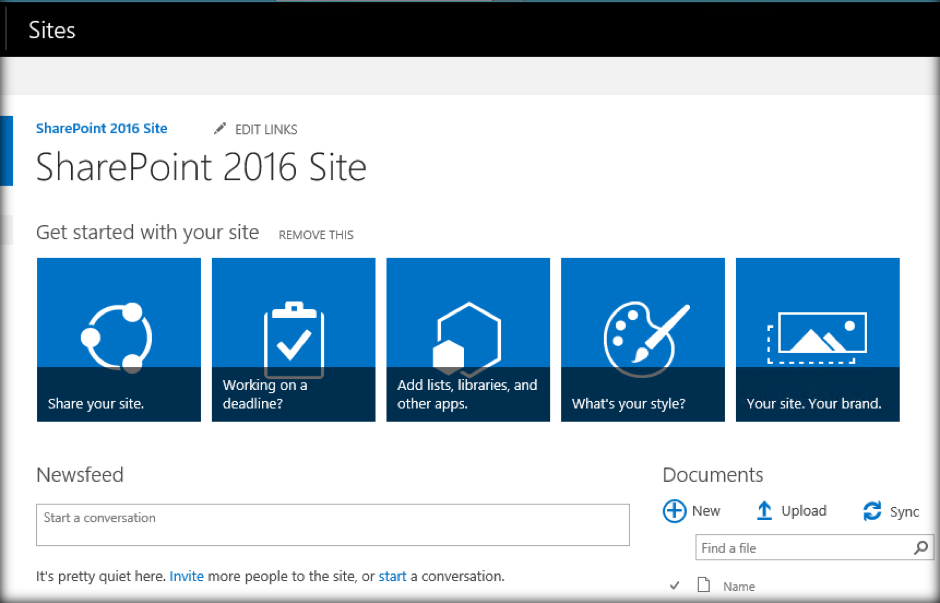Click the clipboard checkmark icon

coord(294,339)
